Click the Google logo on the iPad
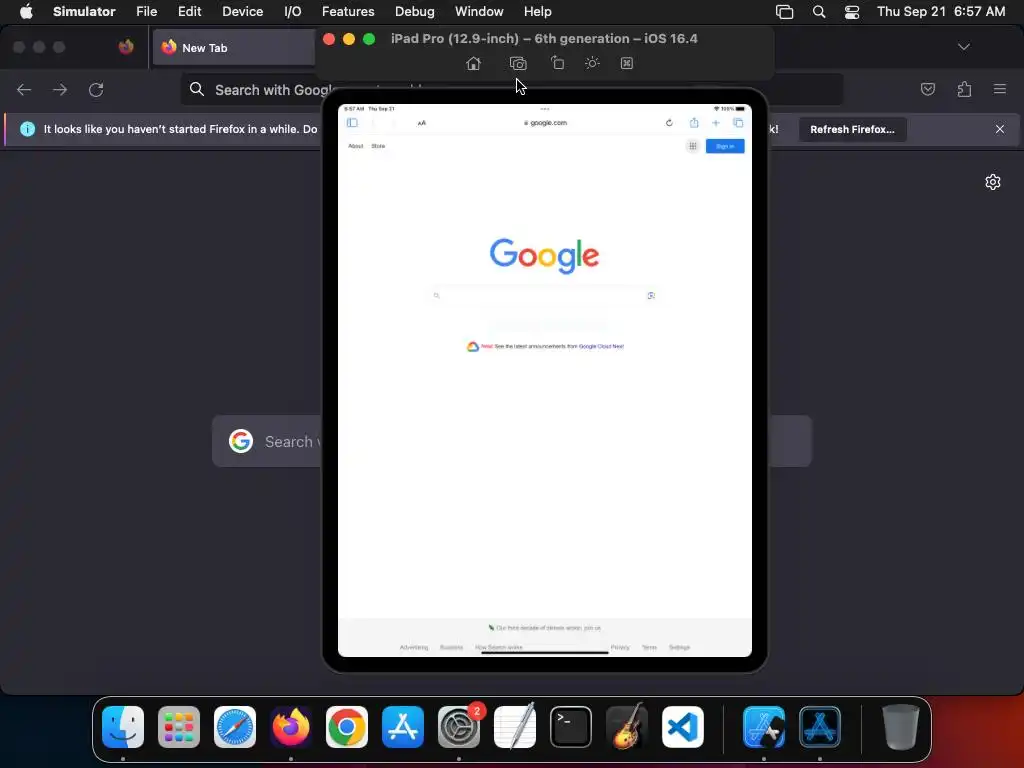1024x768 pixels. coord(544,255)
